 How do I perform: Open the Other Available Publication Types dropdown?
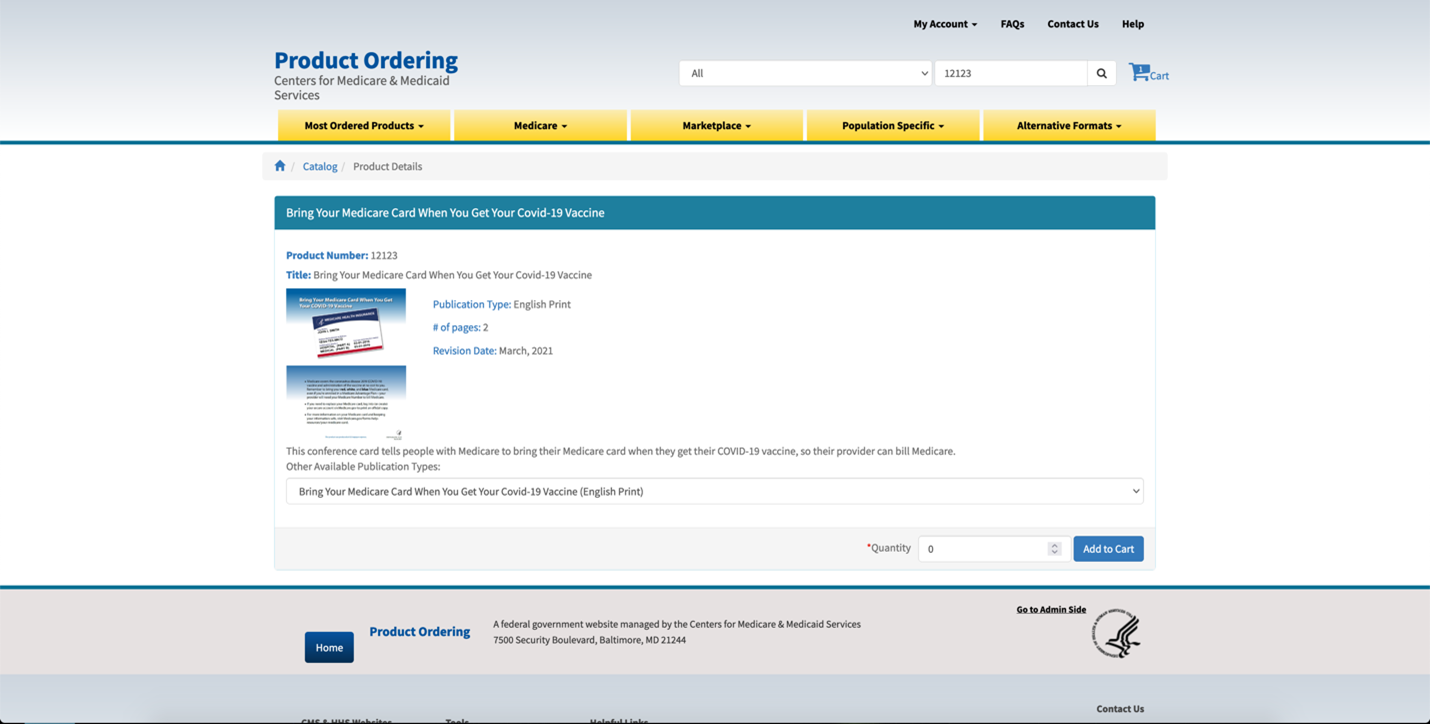(x=714, y=491)
